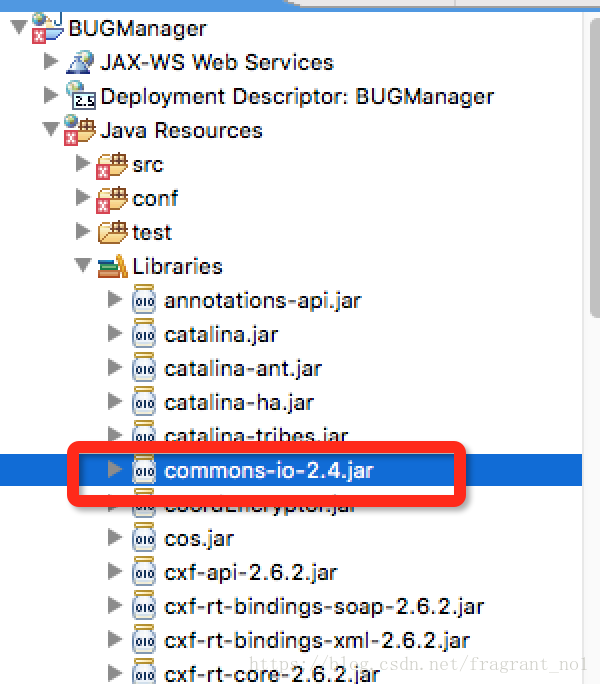Select the Libraries label
This screenshot has height=684, width=600.
click(178, 267)
